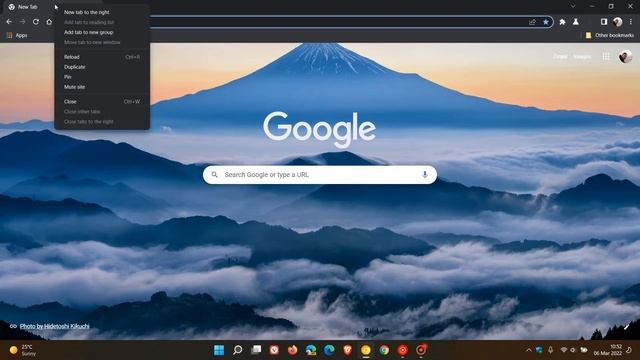Open the Extensions puzzle icon
The width and height of the screenshot is (640, 360).
[x=562, y=22]
